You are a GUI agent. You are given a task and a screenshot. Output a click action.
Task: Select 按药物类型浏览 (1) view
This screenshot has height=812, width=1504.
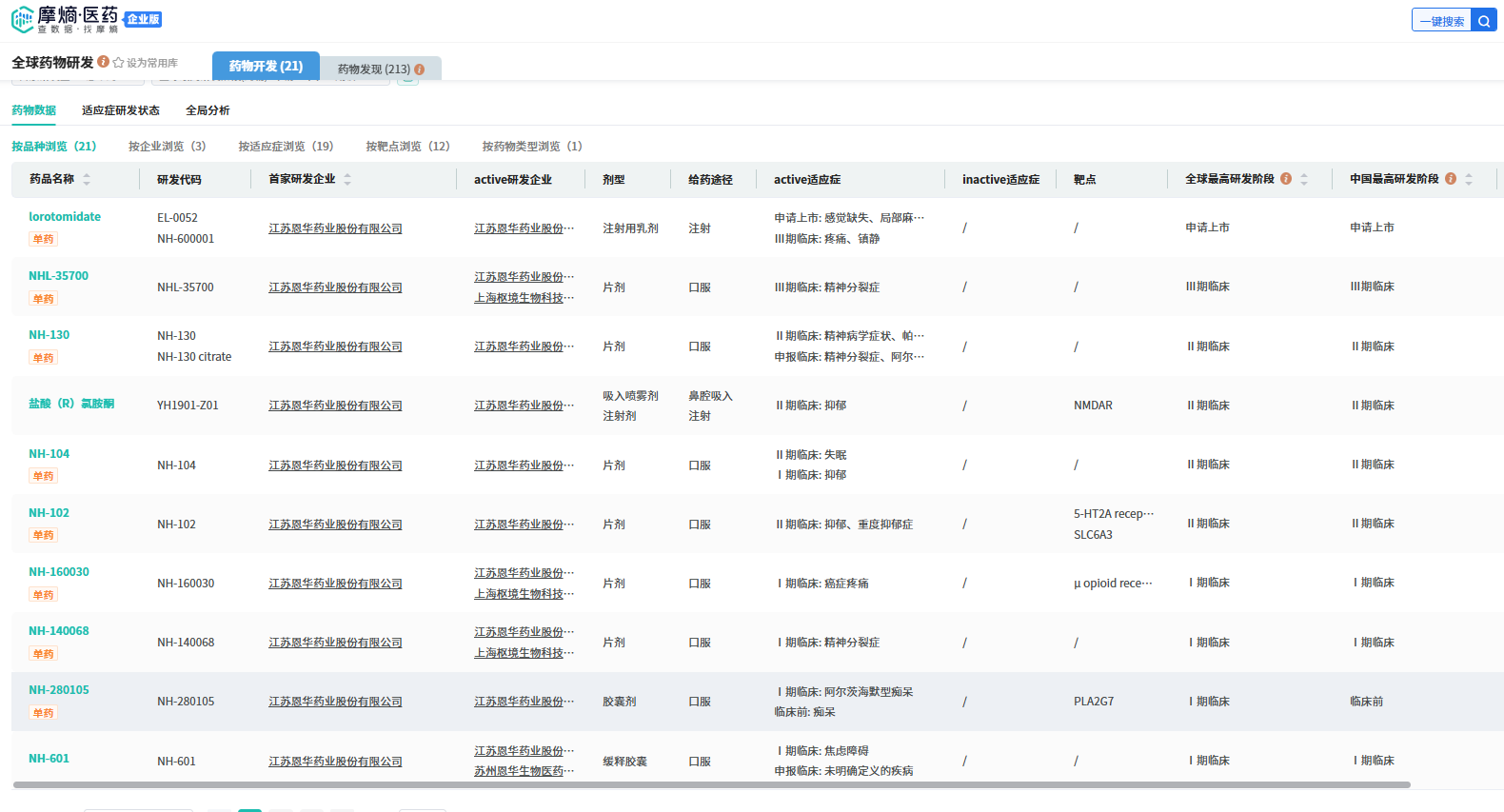coord(532,146)
